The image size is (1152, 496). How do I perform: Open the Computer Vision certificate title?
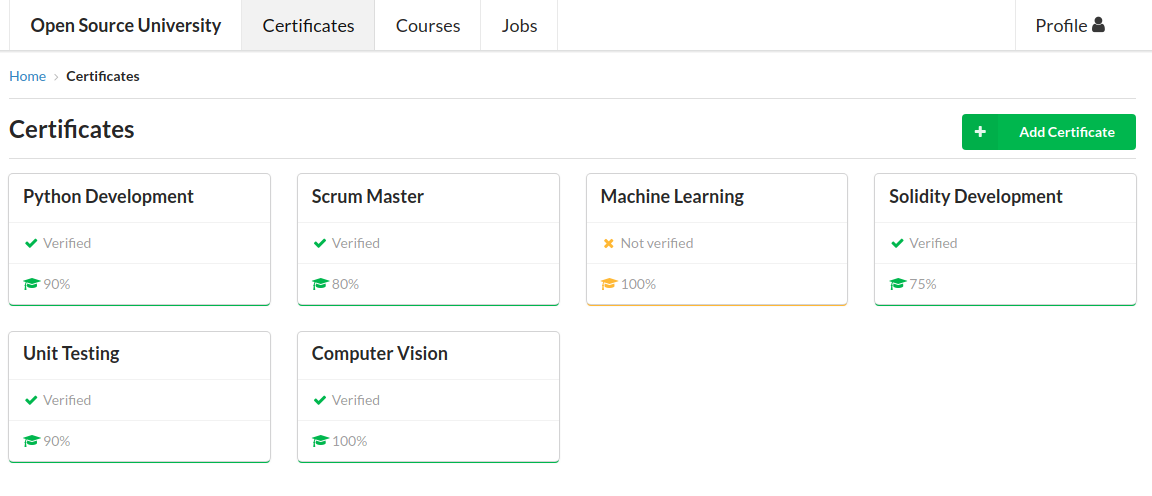tap(379, 354)
